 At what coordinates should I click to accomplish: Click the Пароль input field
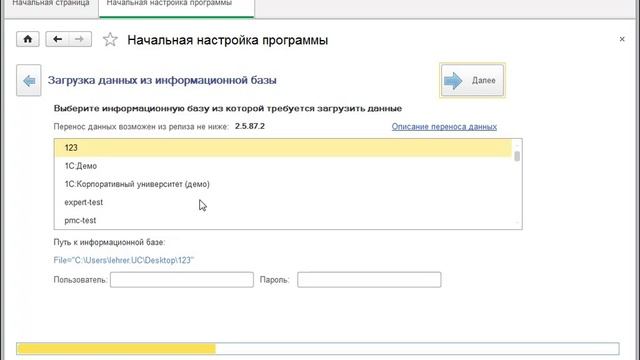pyautogui.click(x=369, y=280)
